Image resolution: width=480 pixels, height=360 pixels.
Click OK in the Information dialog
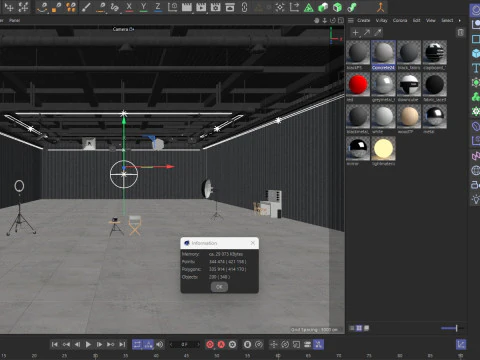pyautogui.click(x=219, y=287)
